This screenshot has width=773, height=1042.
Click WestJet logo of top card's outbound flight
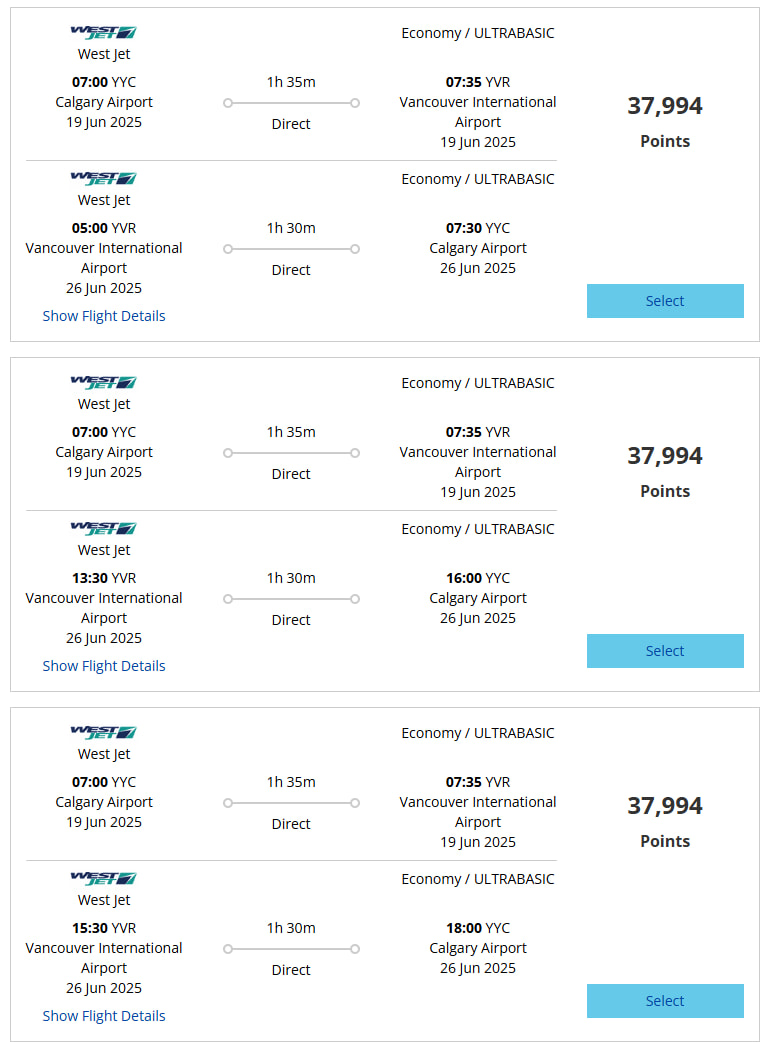(103, 33)
